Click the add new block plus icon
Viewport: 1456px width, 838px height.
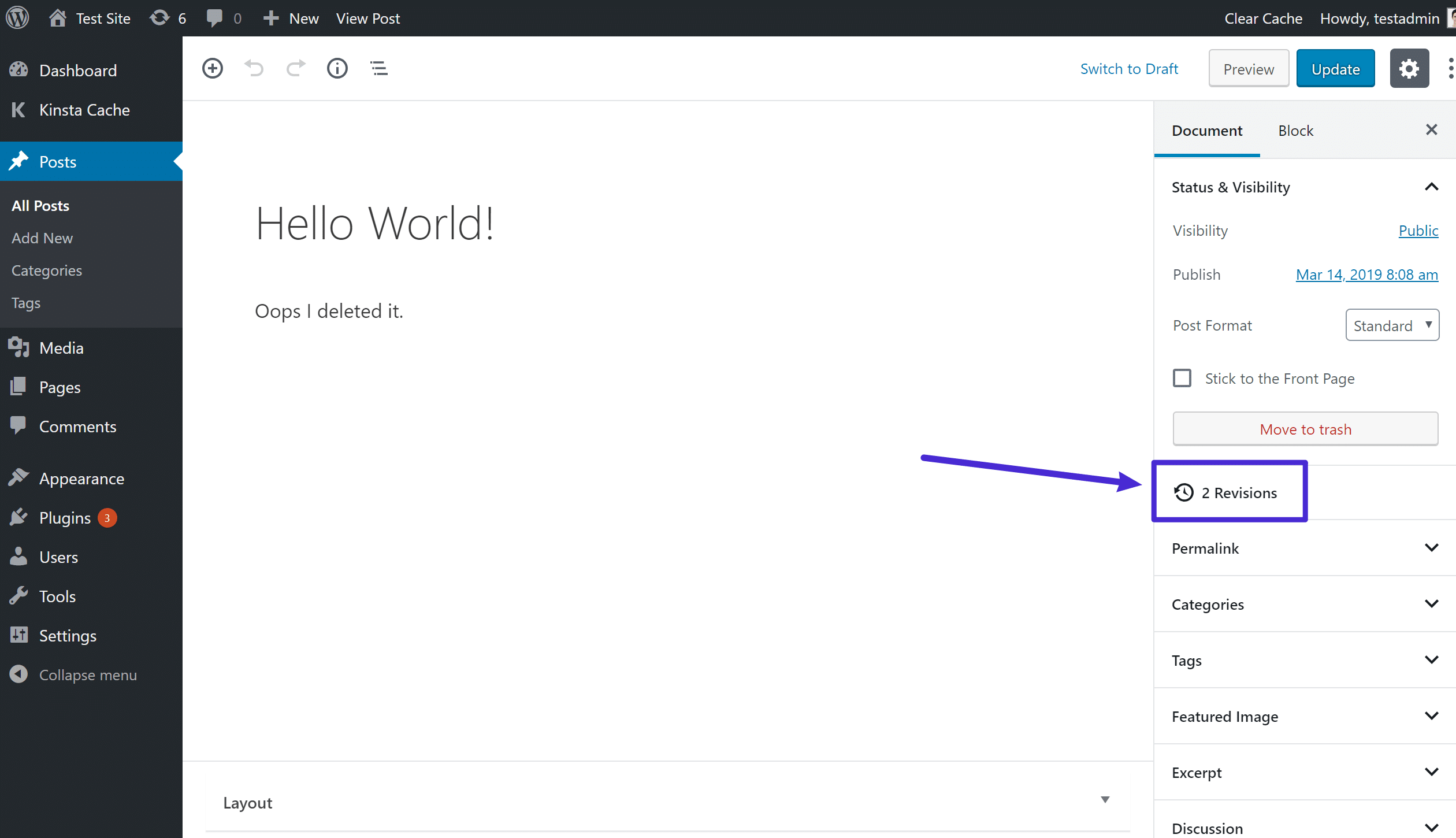[x=211, y=68]
